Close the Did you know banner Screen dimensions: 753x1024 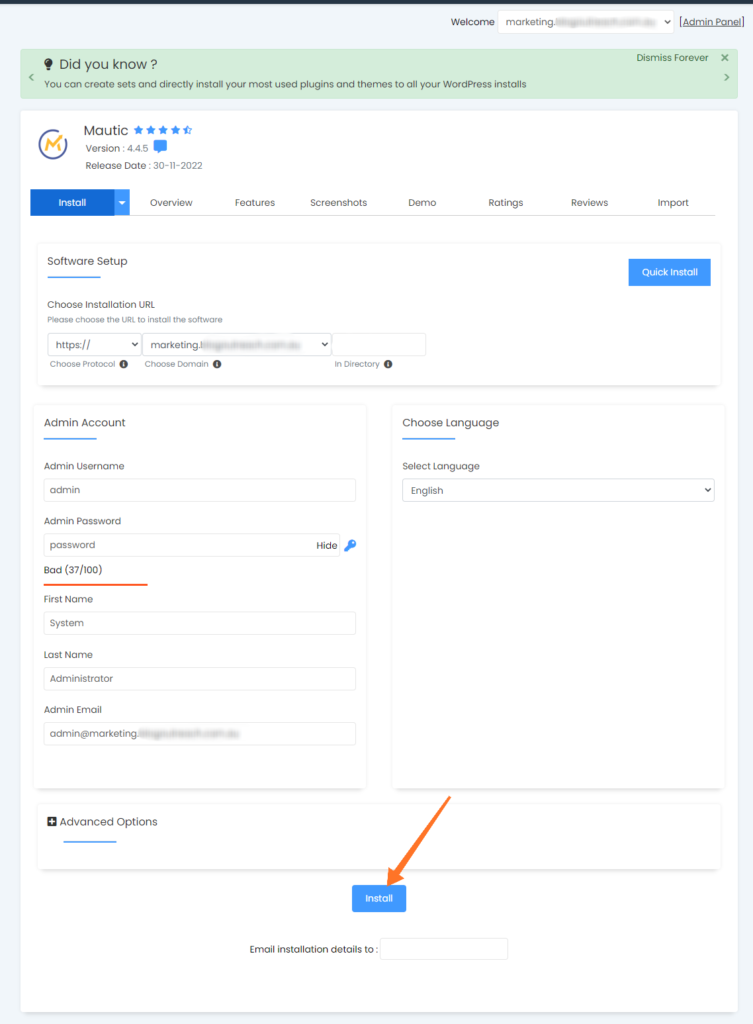click(x=725, y=57)
